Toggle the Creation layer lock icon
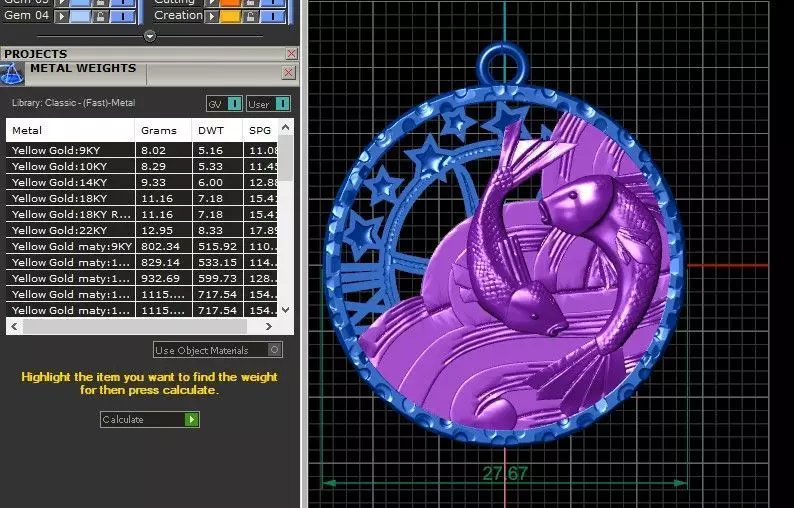This screenshot has height=508, width=794. pyautogui.click(x=250, y=16)
